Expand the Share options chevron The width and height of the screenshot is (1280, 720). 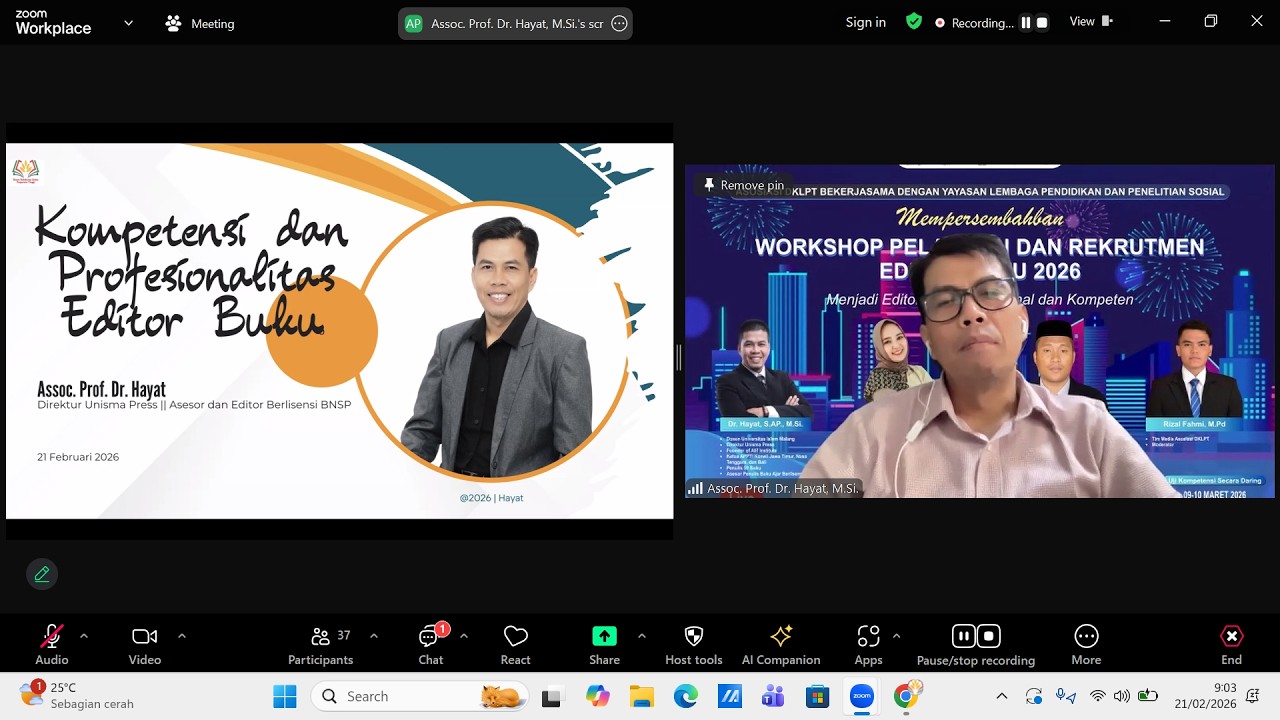[x=642, y=636]
